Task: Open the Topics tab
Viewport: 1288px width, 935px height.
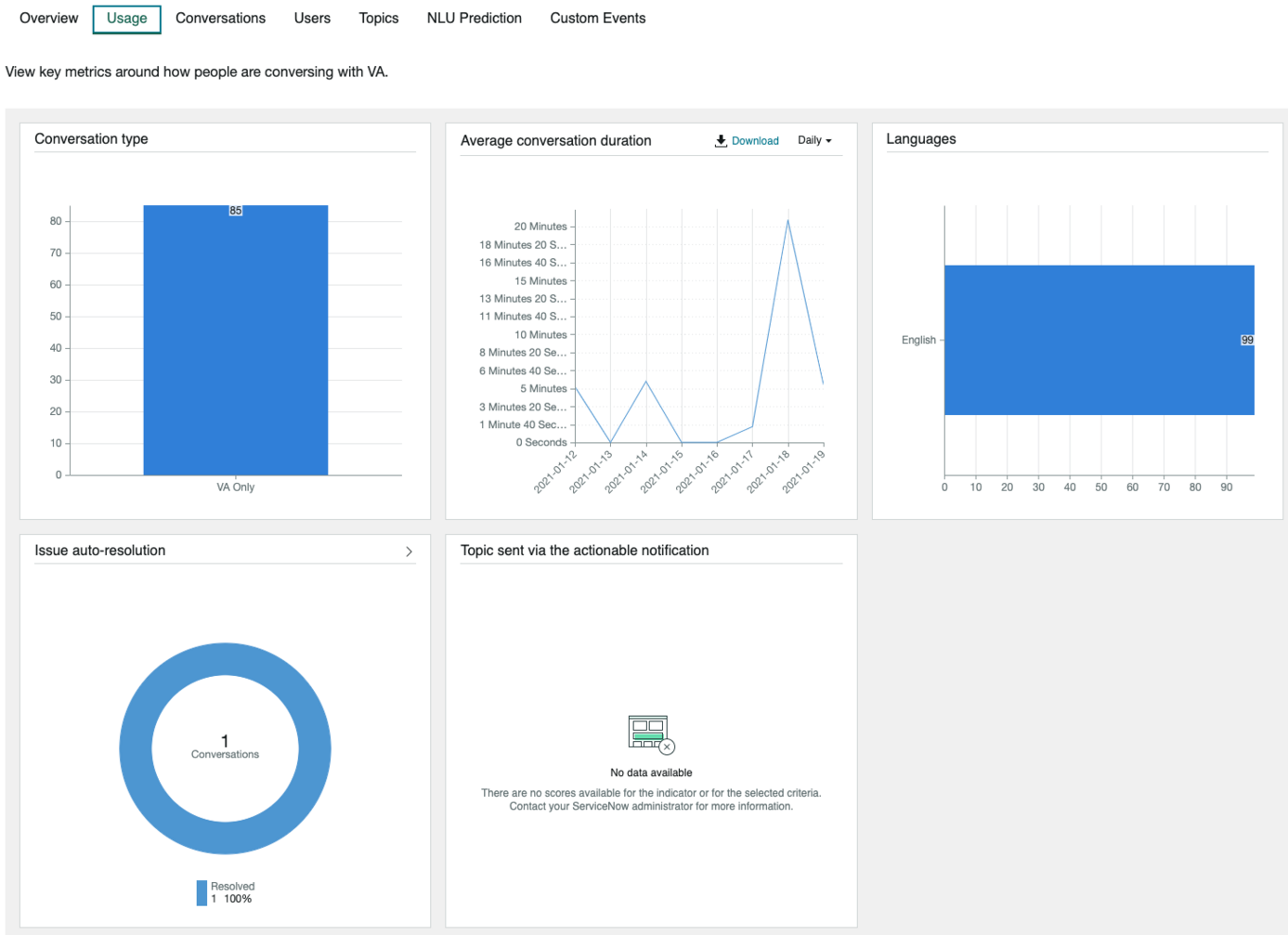Action: 379,19
